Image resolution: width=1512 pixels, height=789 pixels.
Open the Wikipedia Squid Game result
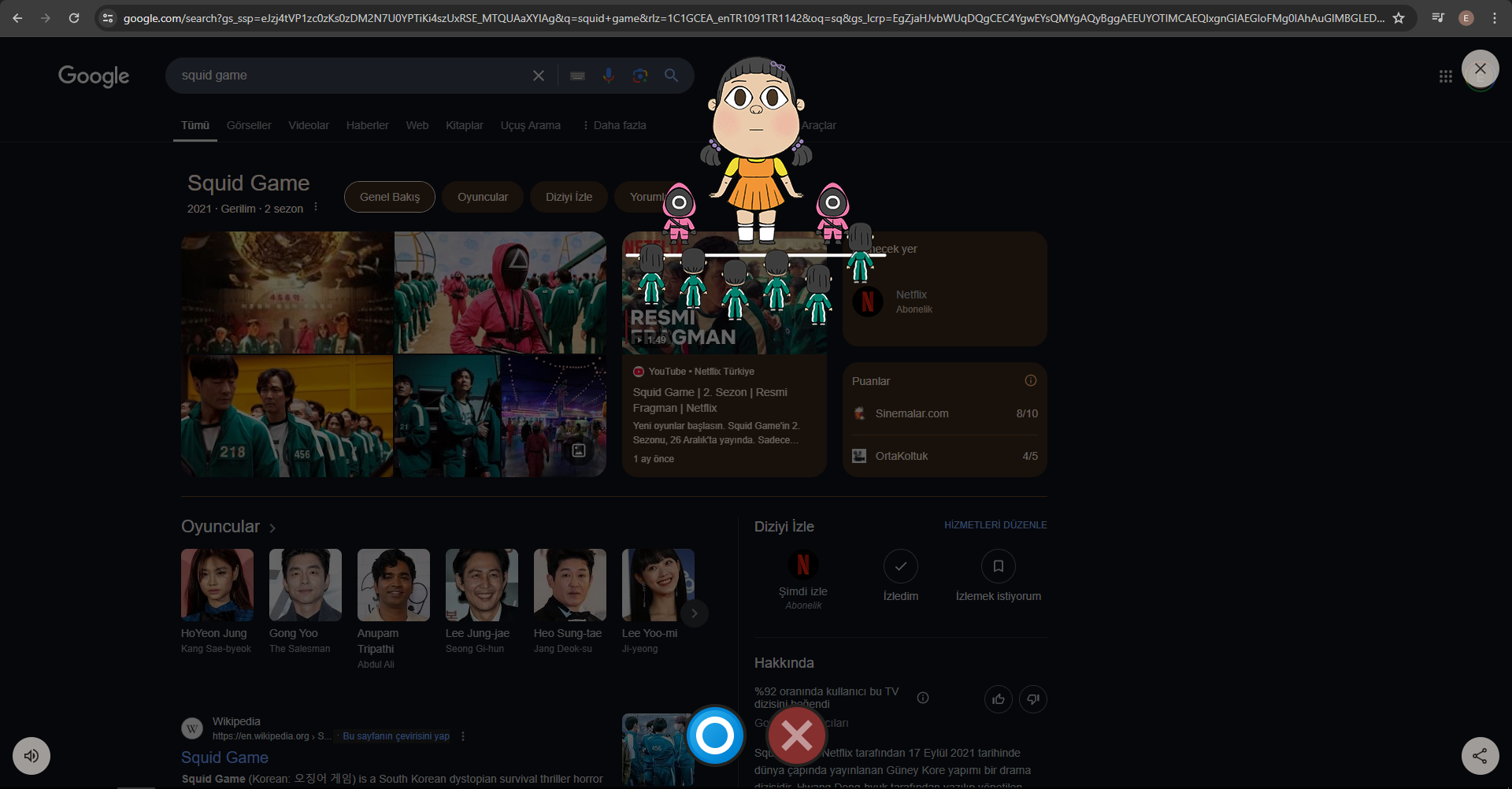[224, 758]
